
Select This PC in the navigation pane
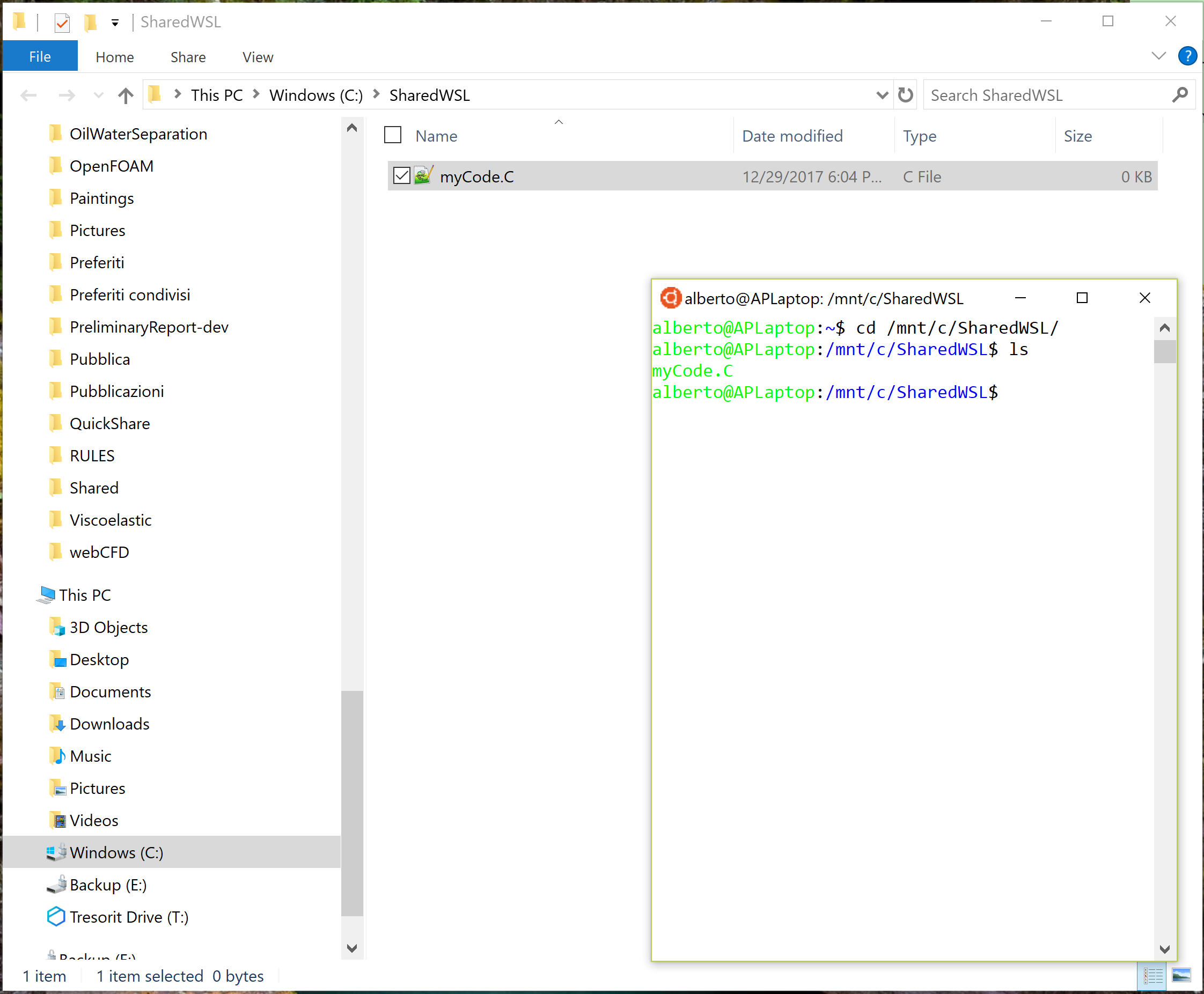coord(85,595)
